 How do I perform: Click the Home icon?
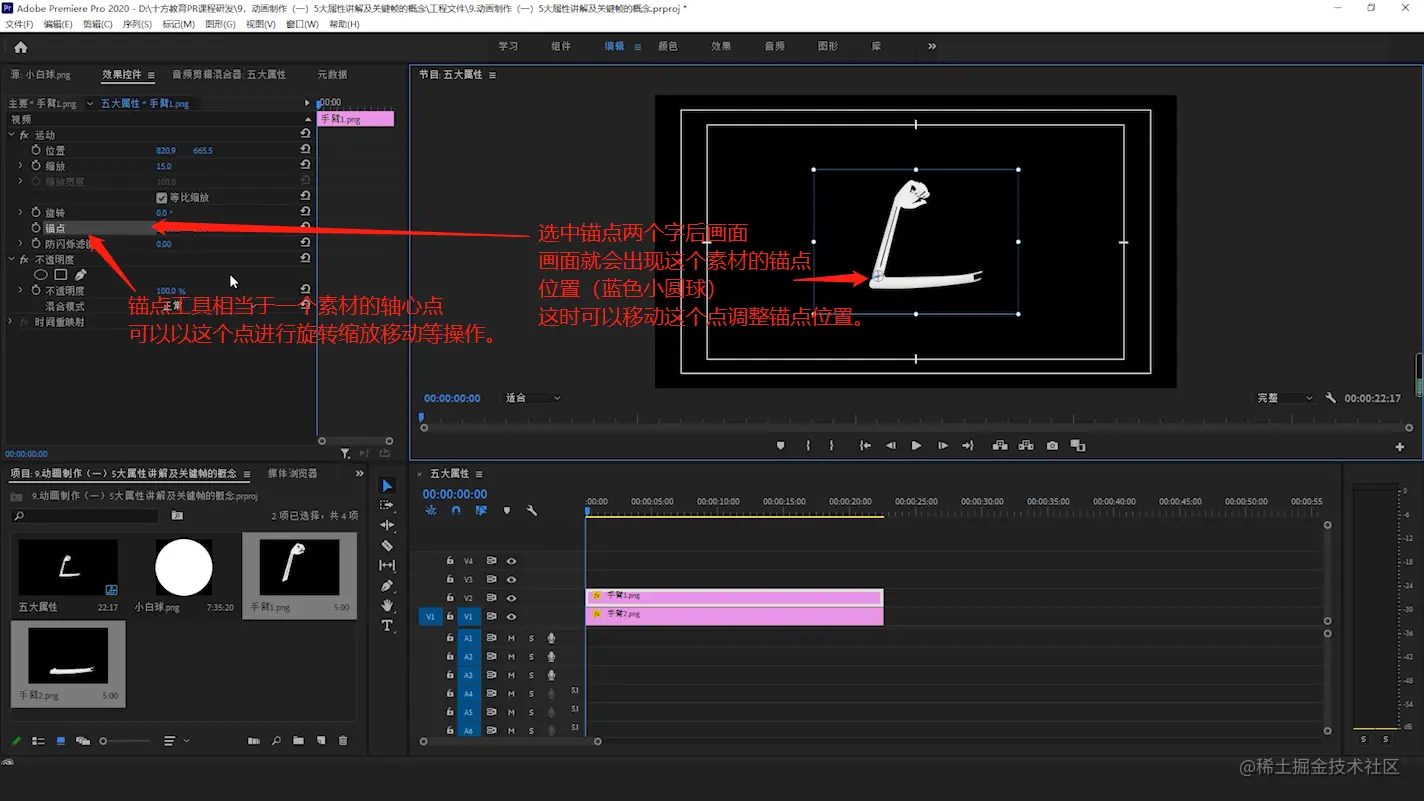pos(20,47)
